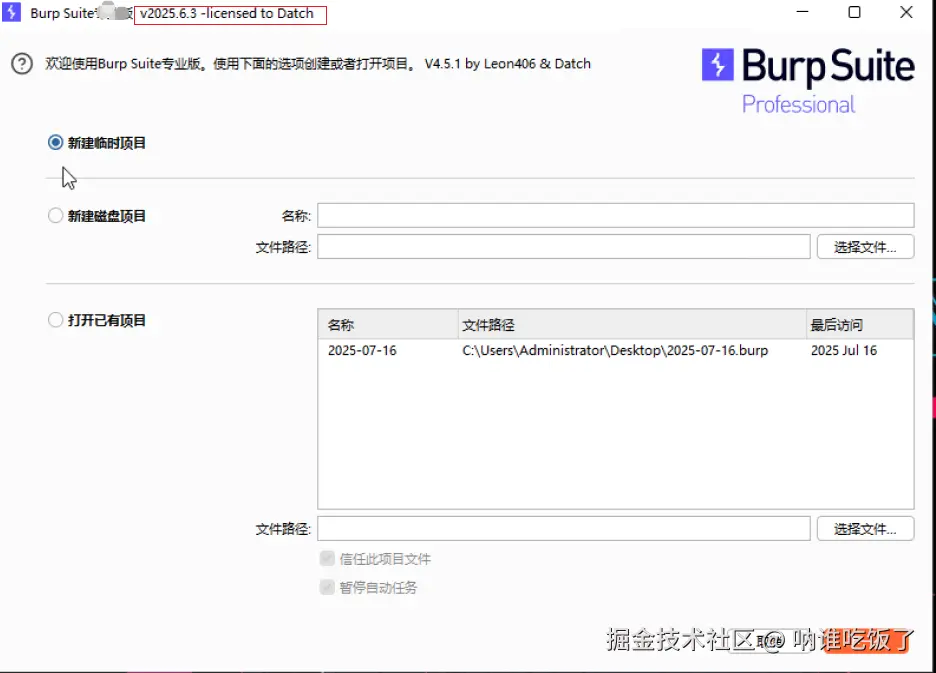Click the 名称 input field for new disk project
The height and width of the screenshot is (673, 936).
[615, 215]
